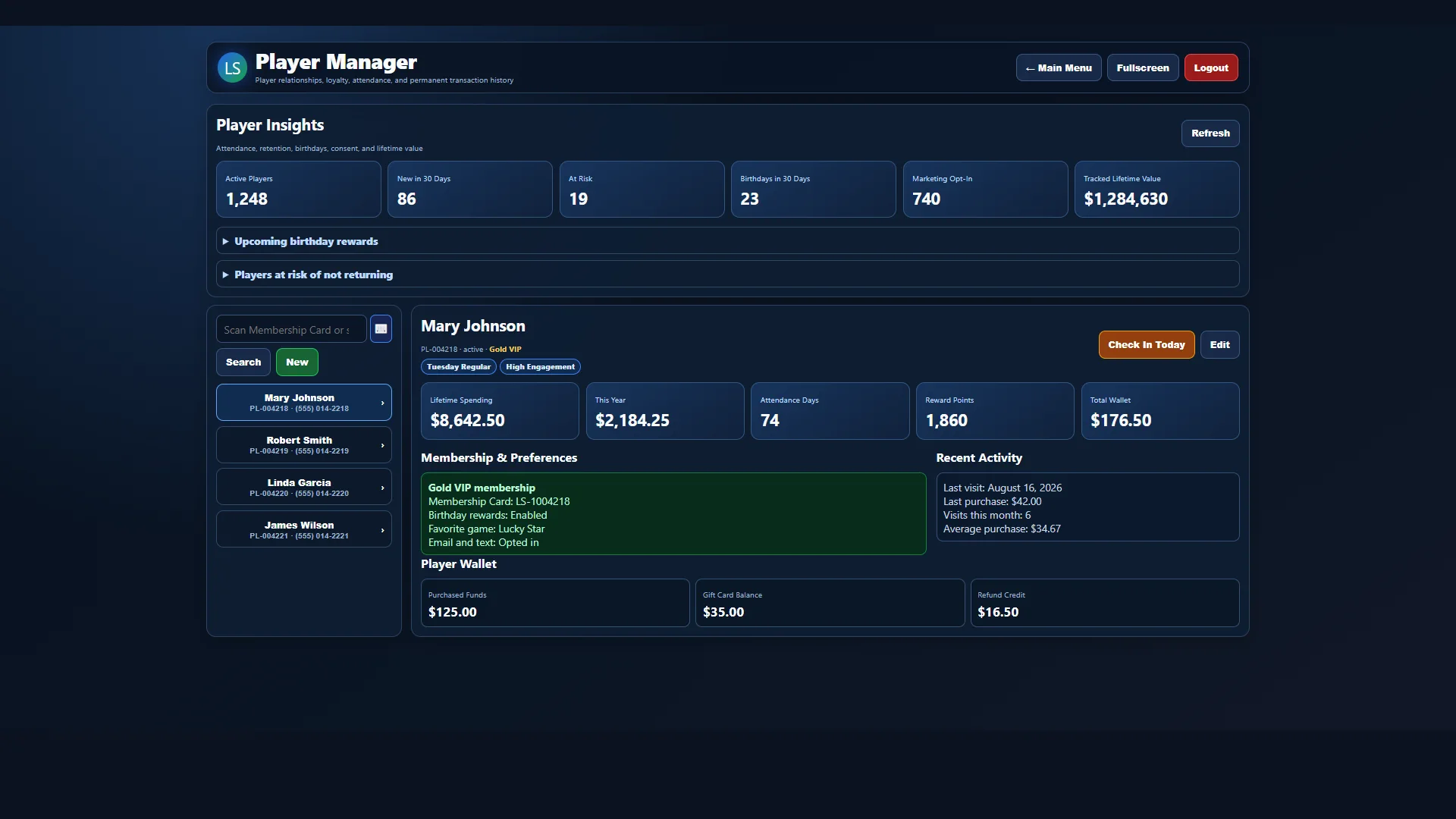
Task: Expand Upcoming birthday rewards section
Action: 727,241
